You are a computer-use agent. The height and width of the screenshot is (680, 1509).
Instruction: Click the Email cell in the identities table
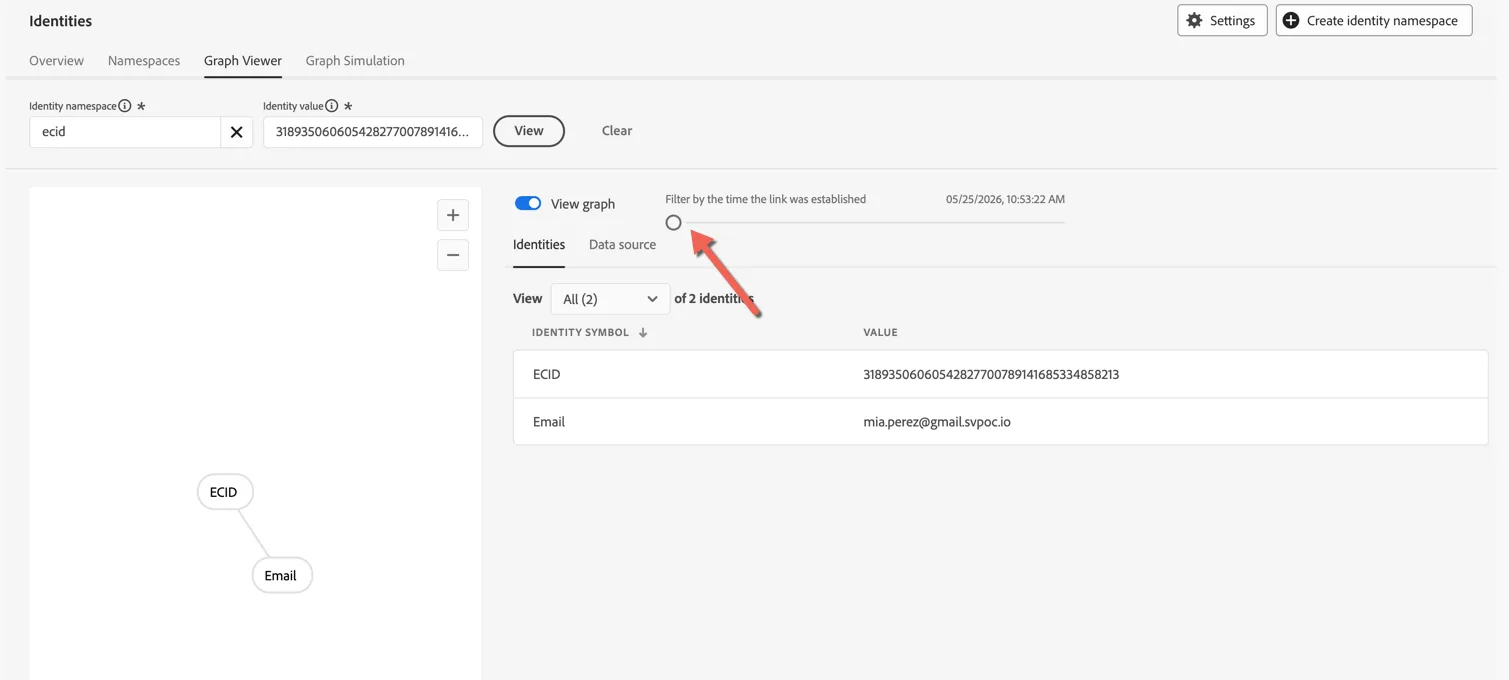pos(549,422)
